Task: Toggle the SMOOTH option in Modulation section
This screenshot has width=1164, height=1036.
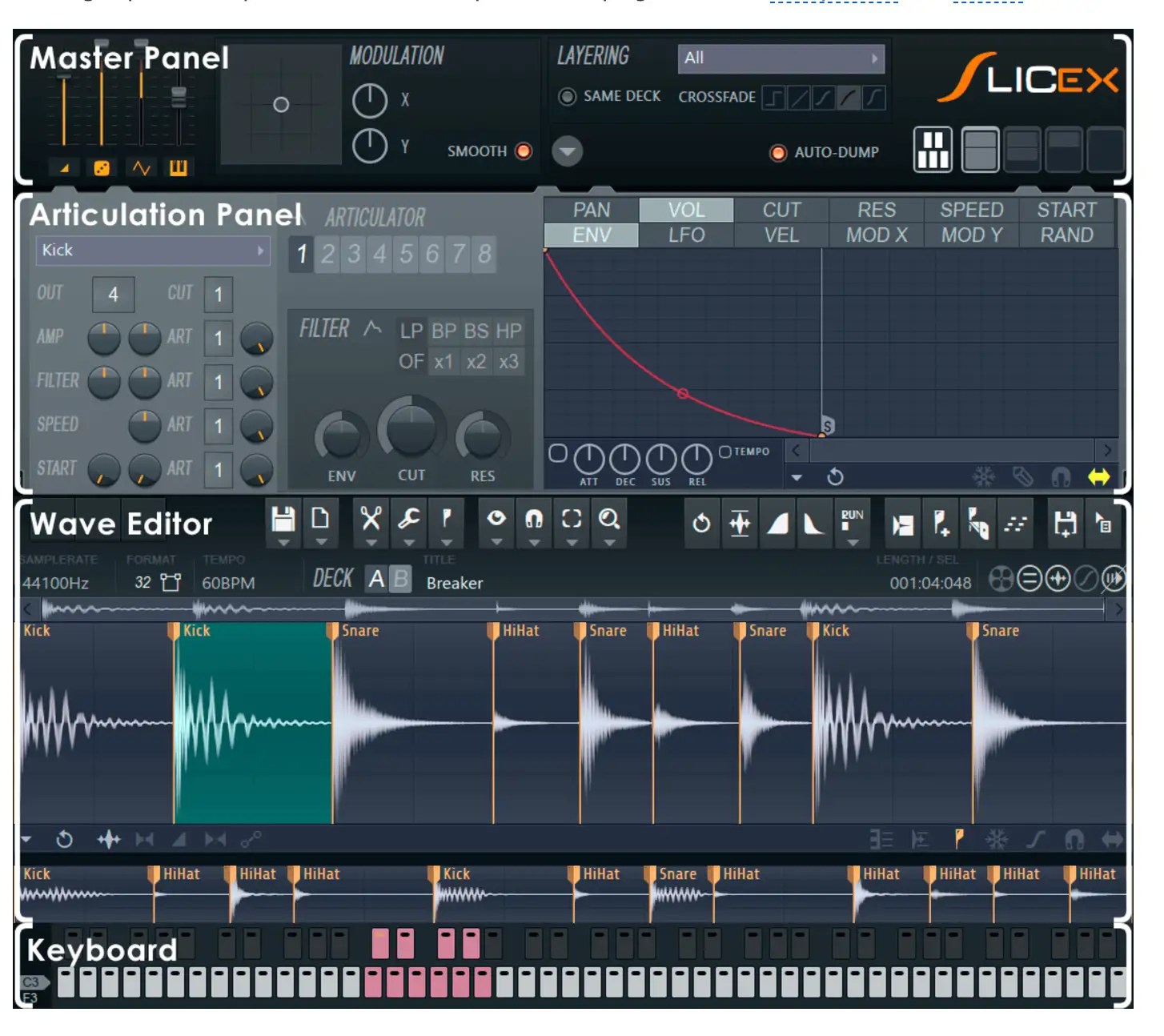Action: tap(523, 151)
